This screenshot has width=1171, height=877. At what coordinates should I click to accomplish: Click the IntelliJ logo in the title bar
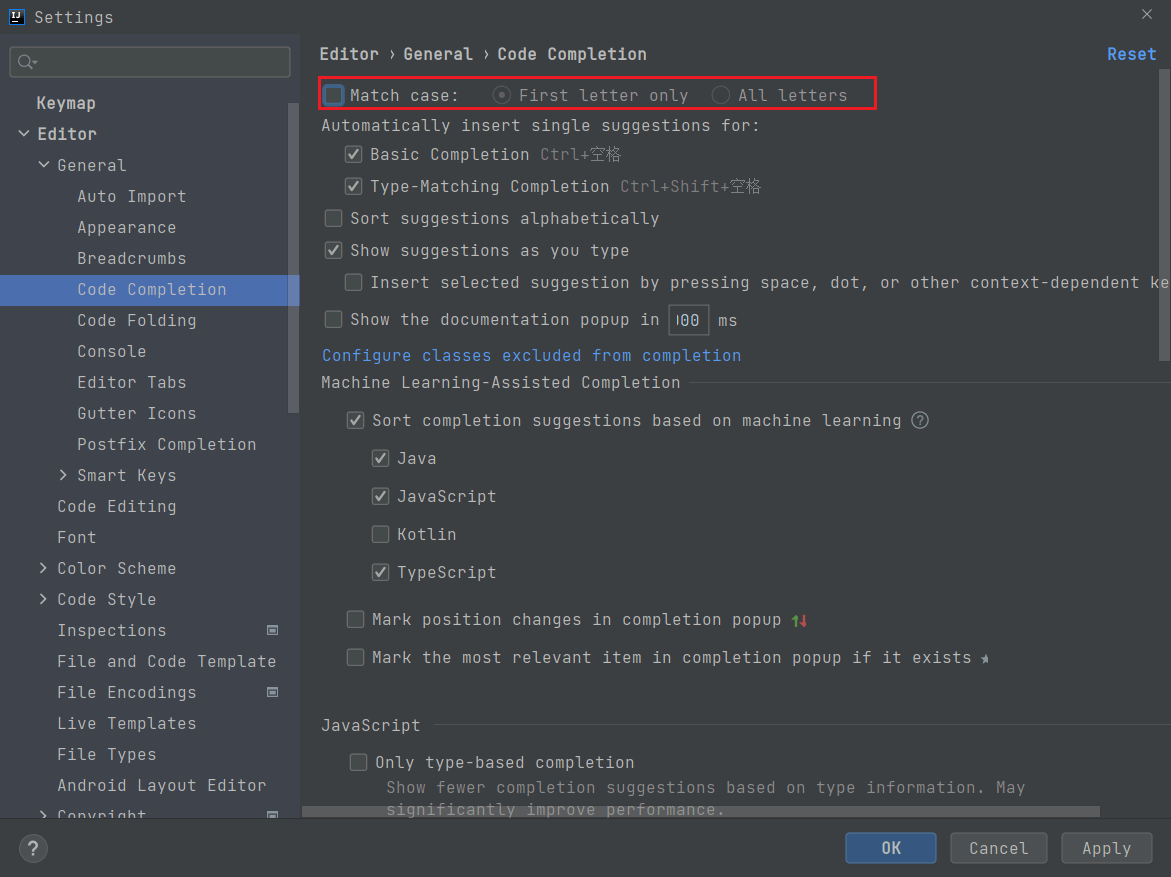tap(17, 16)
